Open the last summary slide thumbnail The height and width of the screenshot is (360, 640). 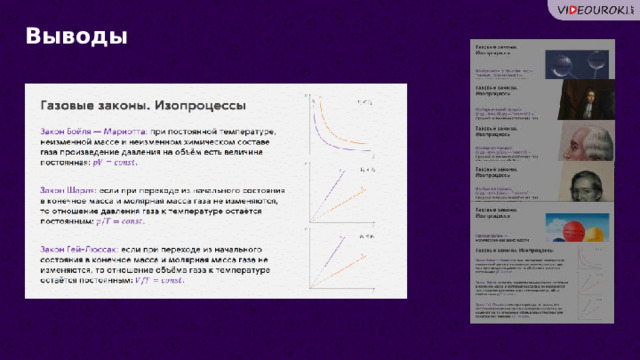click(542, 284)
